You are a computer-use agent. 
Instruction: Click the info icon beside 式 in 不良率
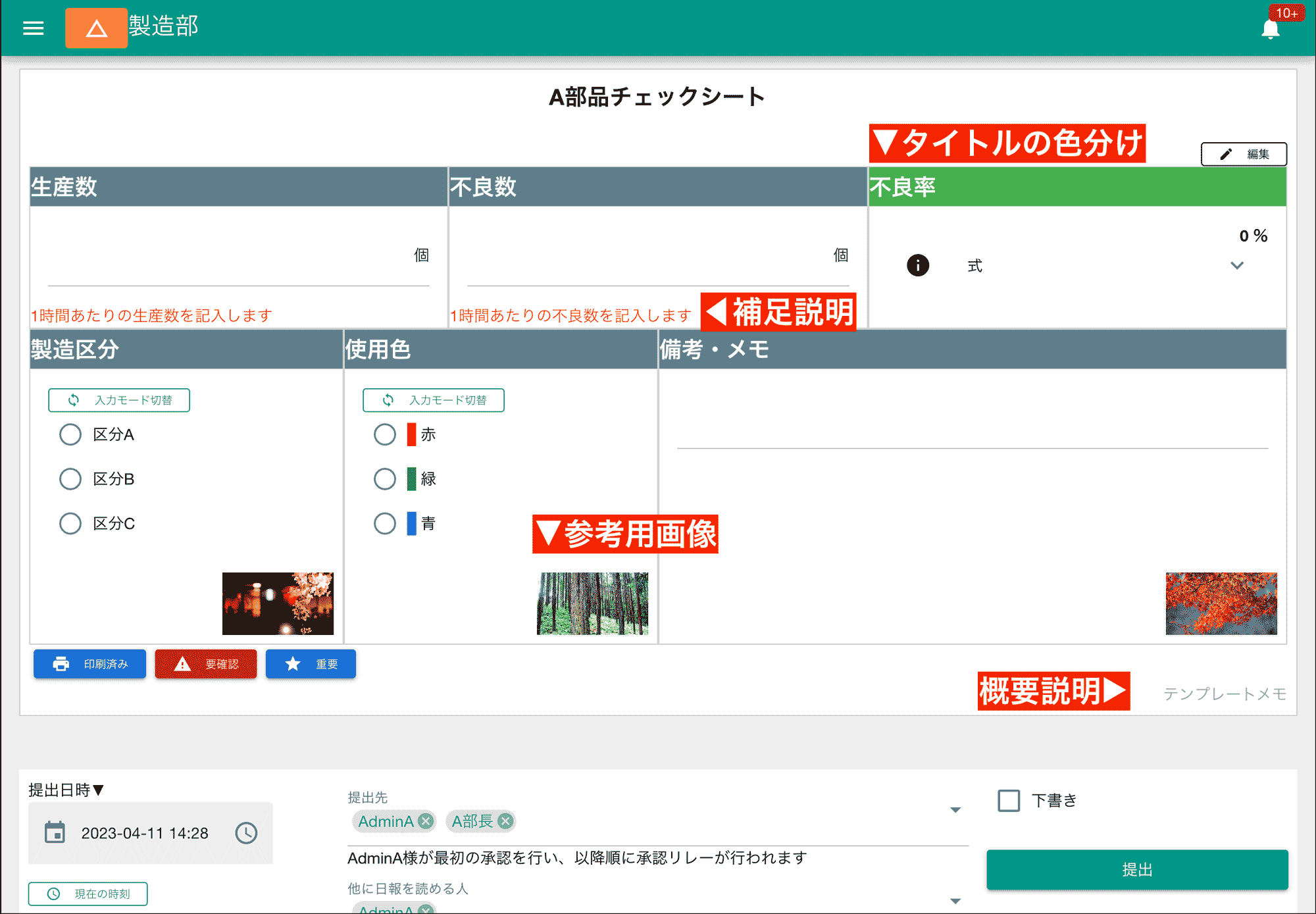click(x=917, y=266)
